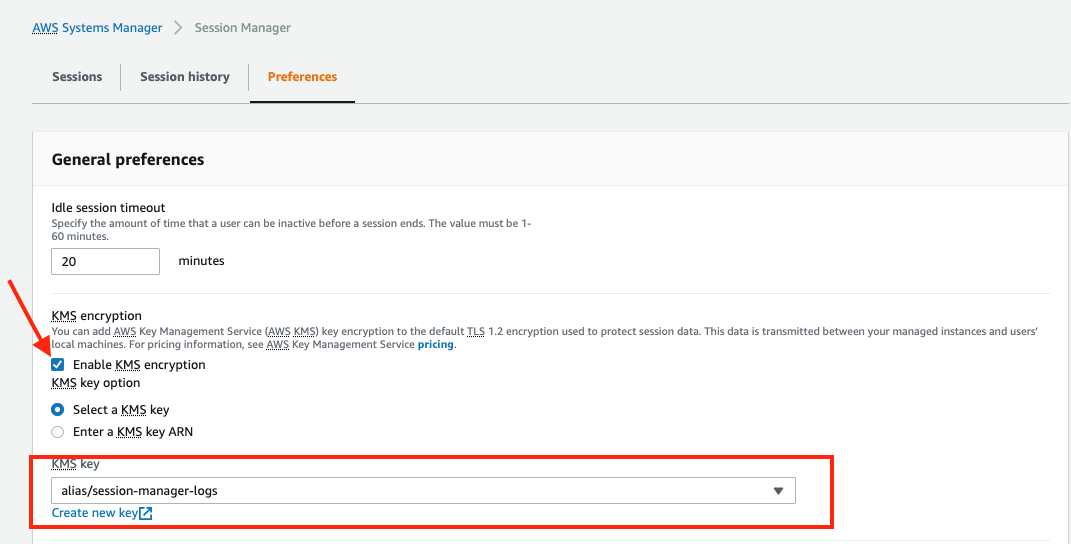Click the Session Manager breadcrumb text
Image resolution: width=1071 pixels, height=544 pixels.
(x=242, y=28)
